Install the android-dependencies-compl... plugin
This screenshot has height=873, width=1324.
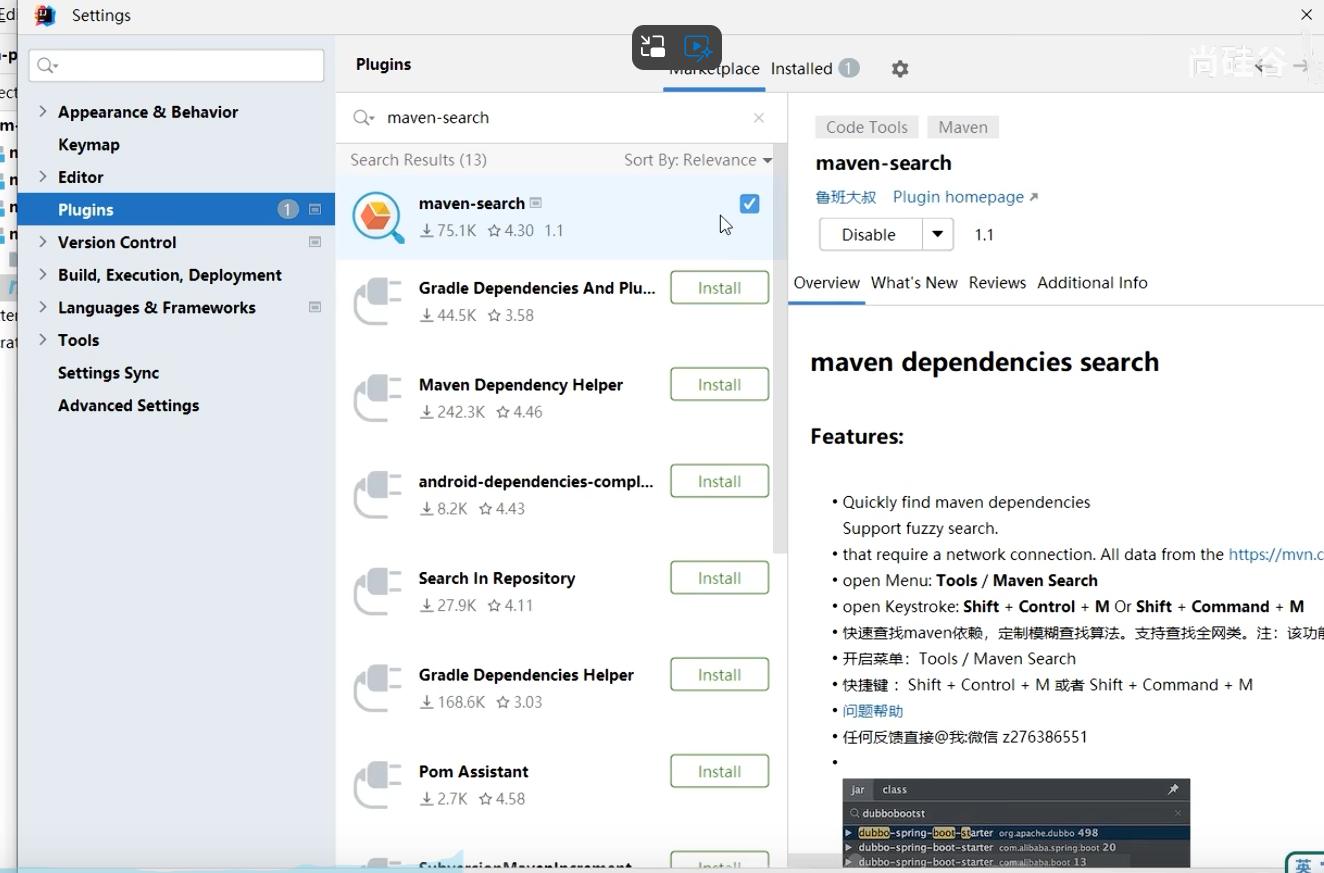719,482
